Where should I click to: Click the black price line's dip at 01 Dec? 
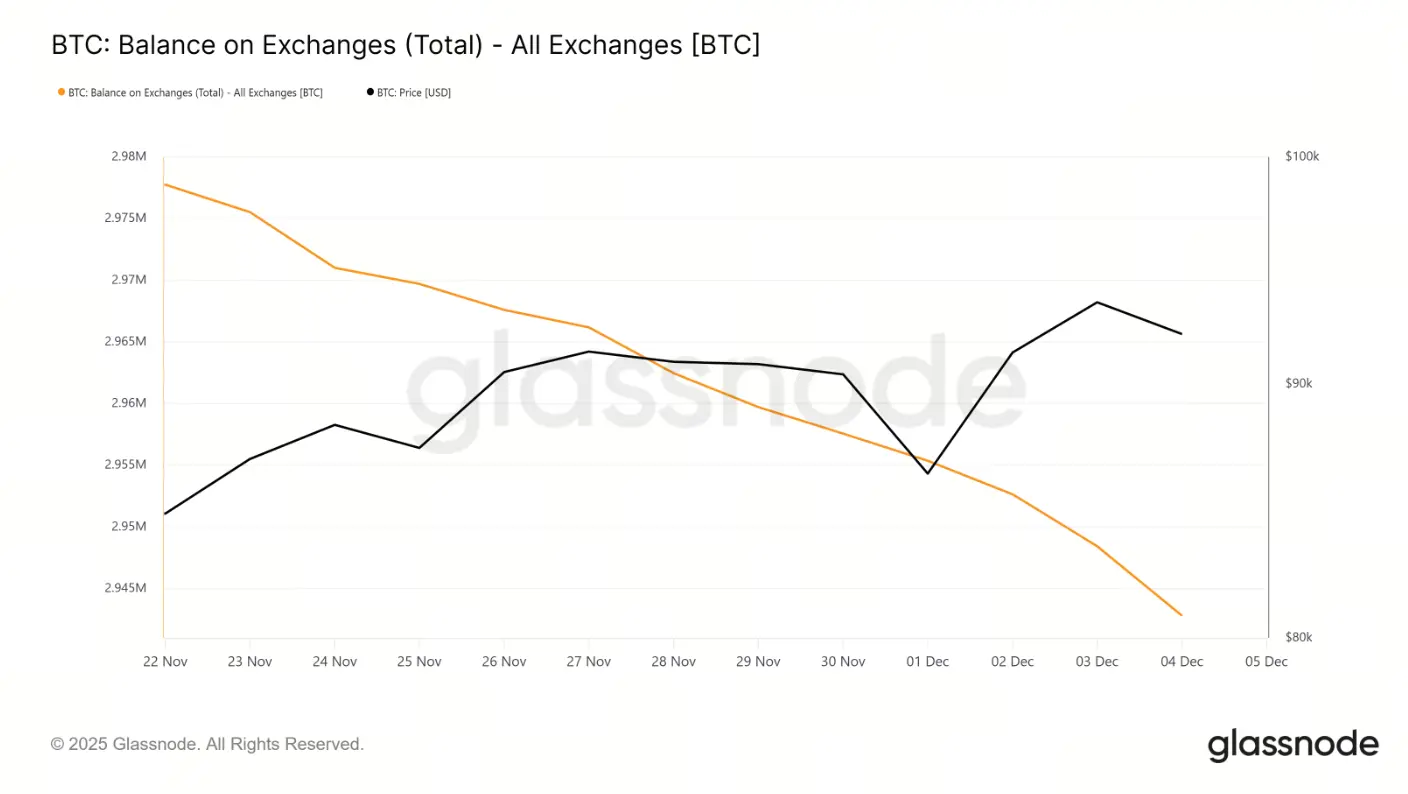[927, 473]
